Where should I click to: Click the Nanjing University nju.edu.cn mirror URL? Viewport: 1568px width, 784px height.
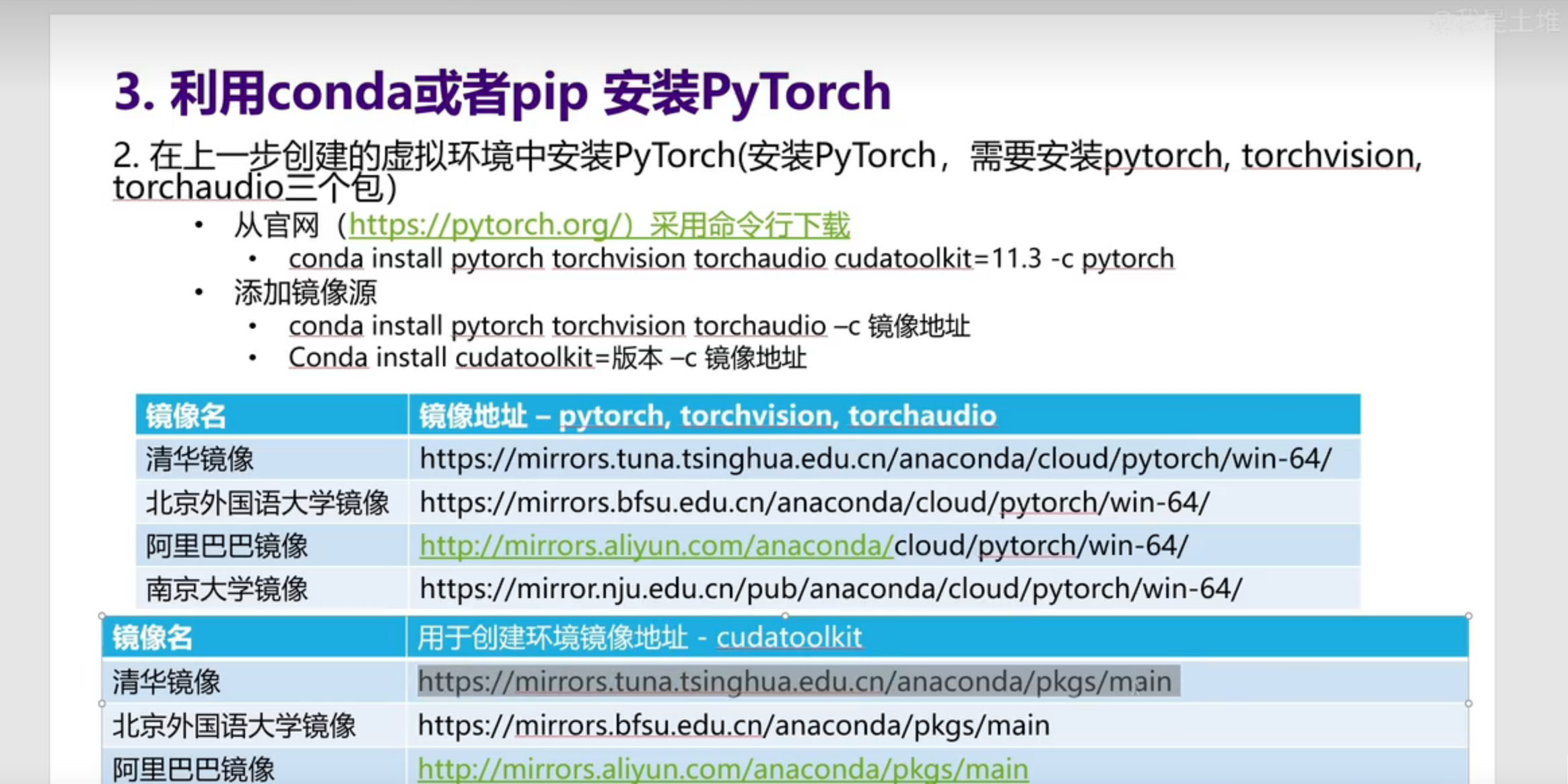[x=830, y=589]
